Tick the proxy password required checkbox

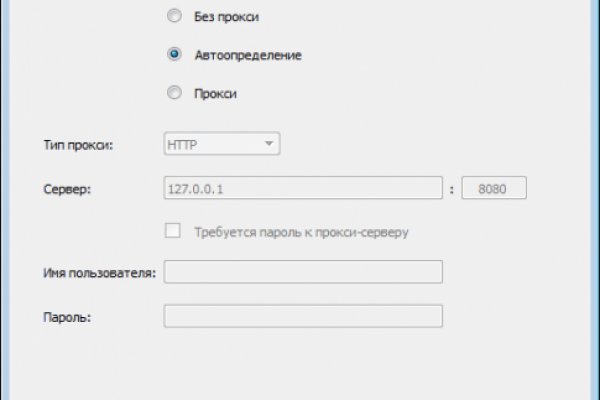click(x=173, y=231)
